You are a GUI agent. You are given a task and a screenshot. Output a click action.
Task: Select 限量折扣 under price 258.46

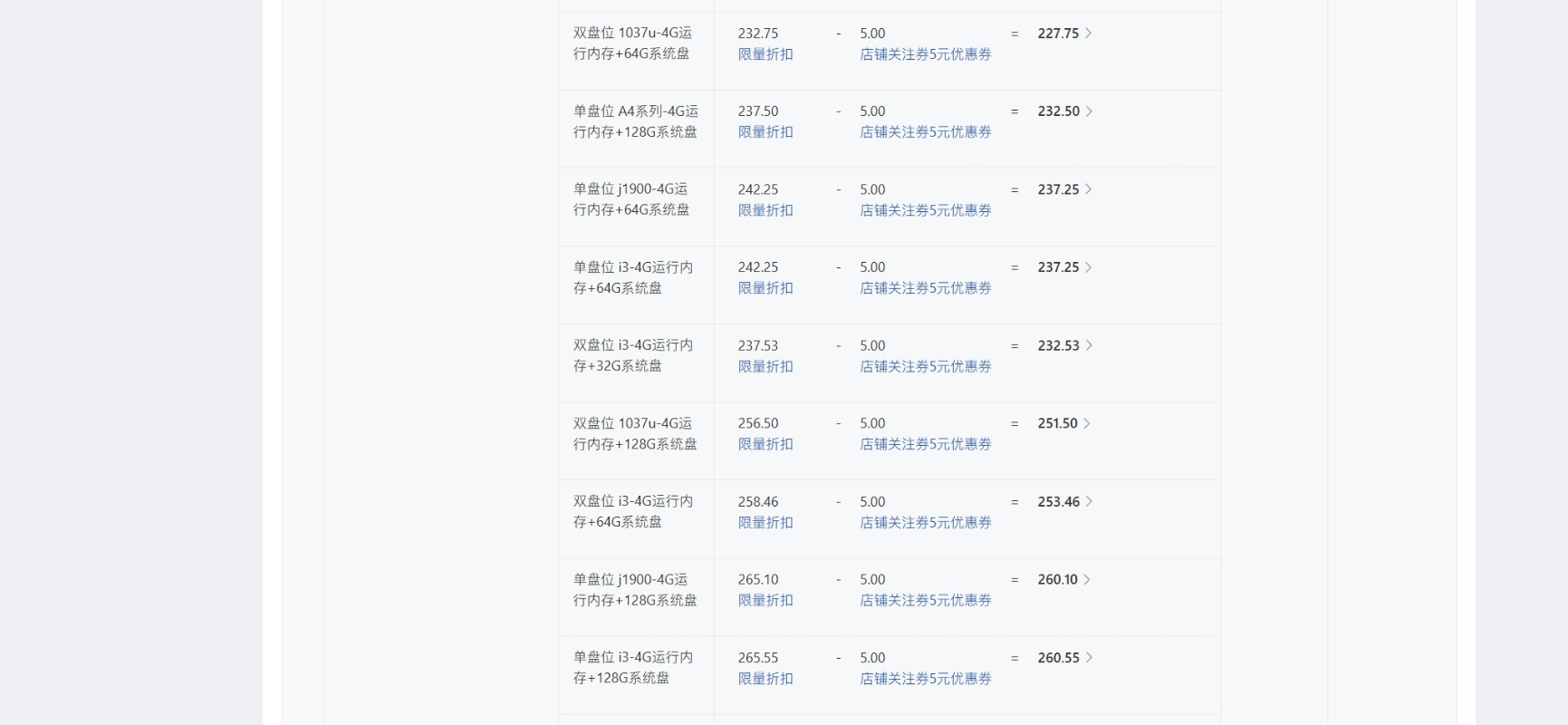[x=765, y=523]
